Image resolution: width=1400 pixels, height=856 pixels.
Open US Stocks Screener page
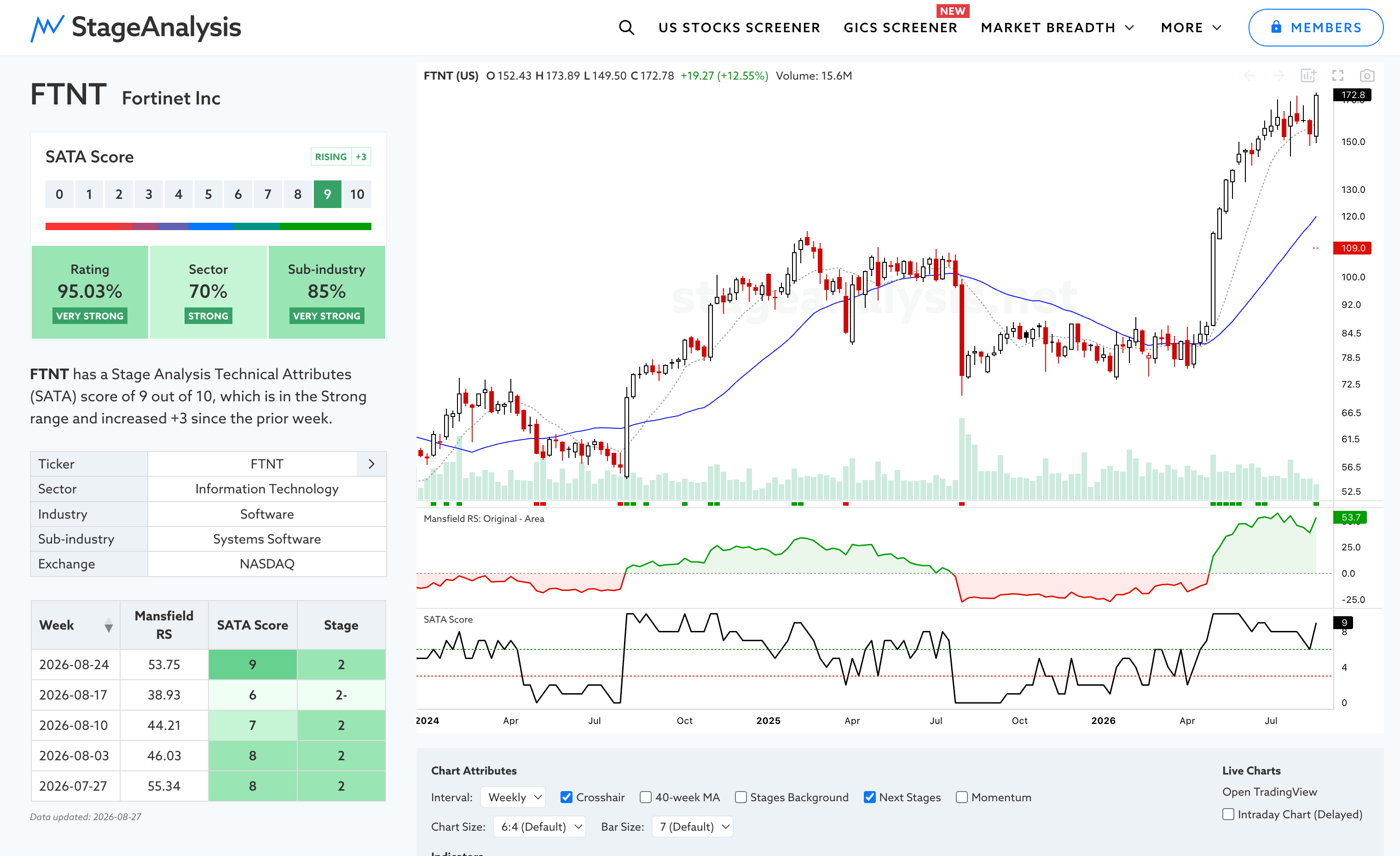pos(739,27)
